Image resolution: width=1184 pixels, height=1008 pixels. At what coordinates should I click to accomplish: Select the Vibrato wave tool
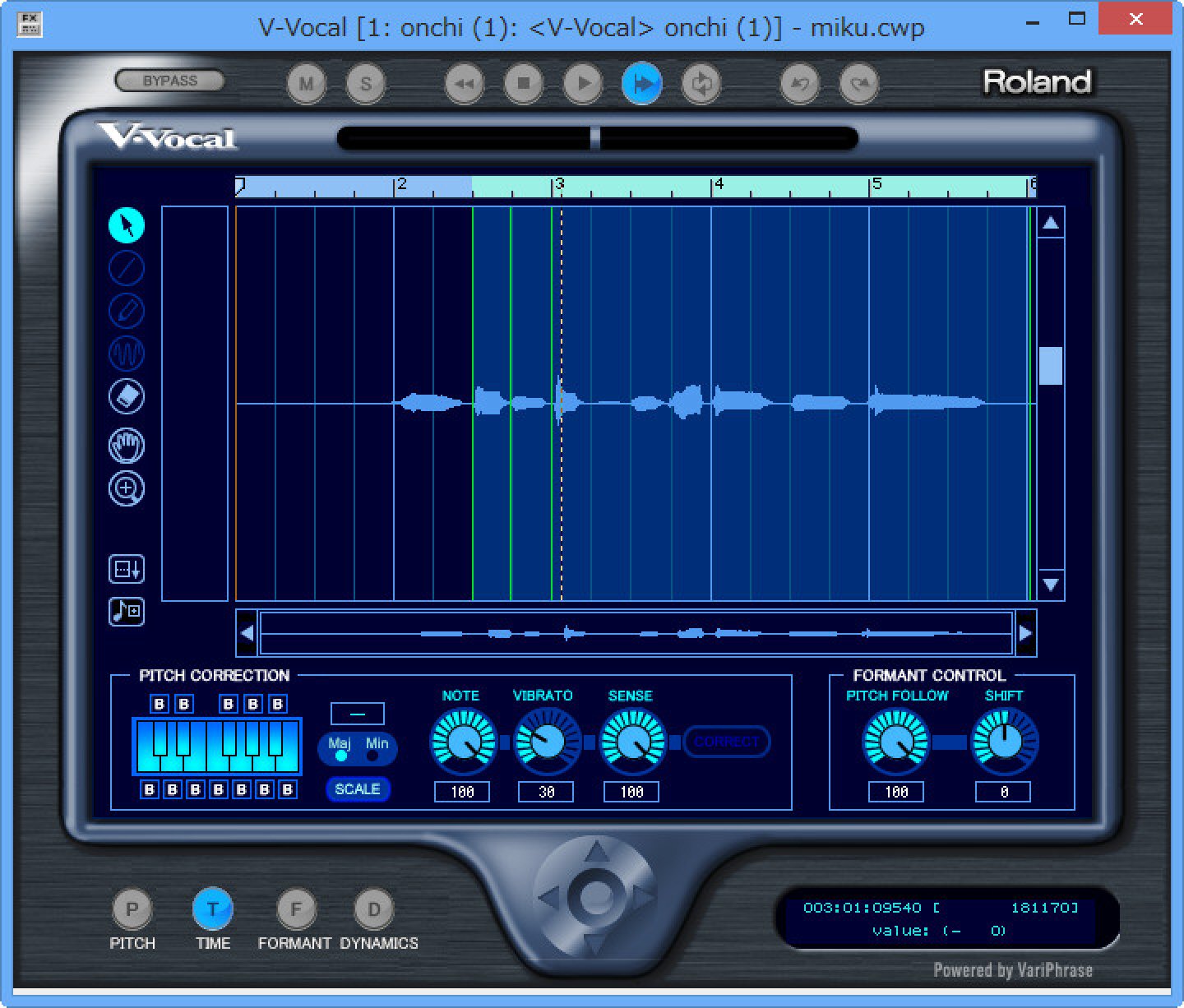pos(127,354)
